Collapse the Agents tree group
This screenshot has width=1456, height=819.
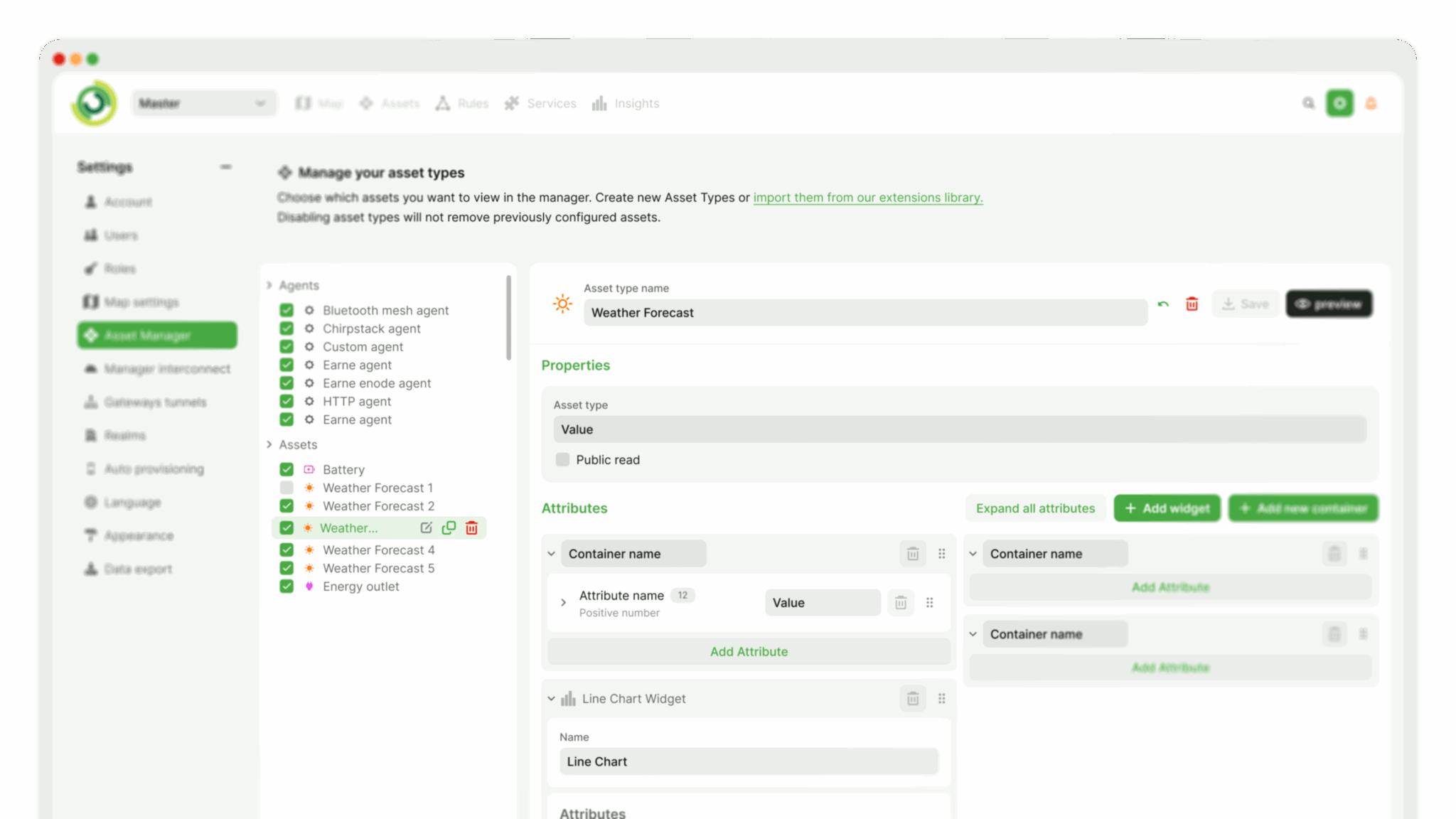click(x=269, y=286)
